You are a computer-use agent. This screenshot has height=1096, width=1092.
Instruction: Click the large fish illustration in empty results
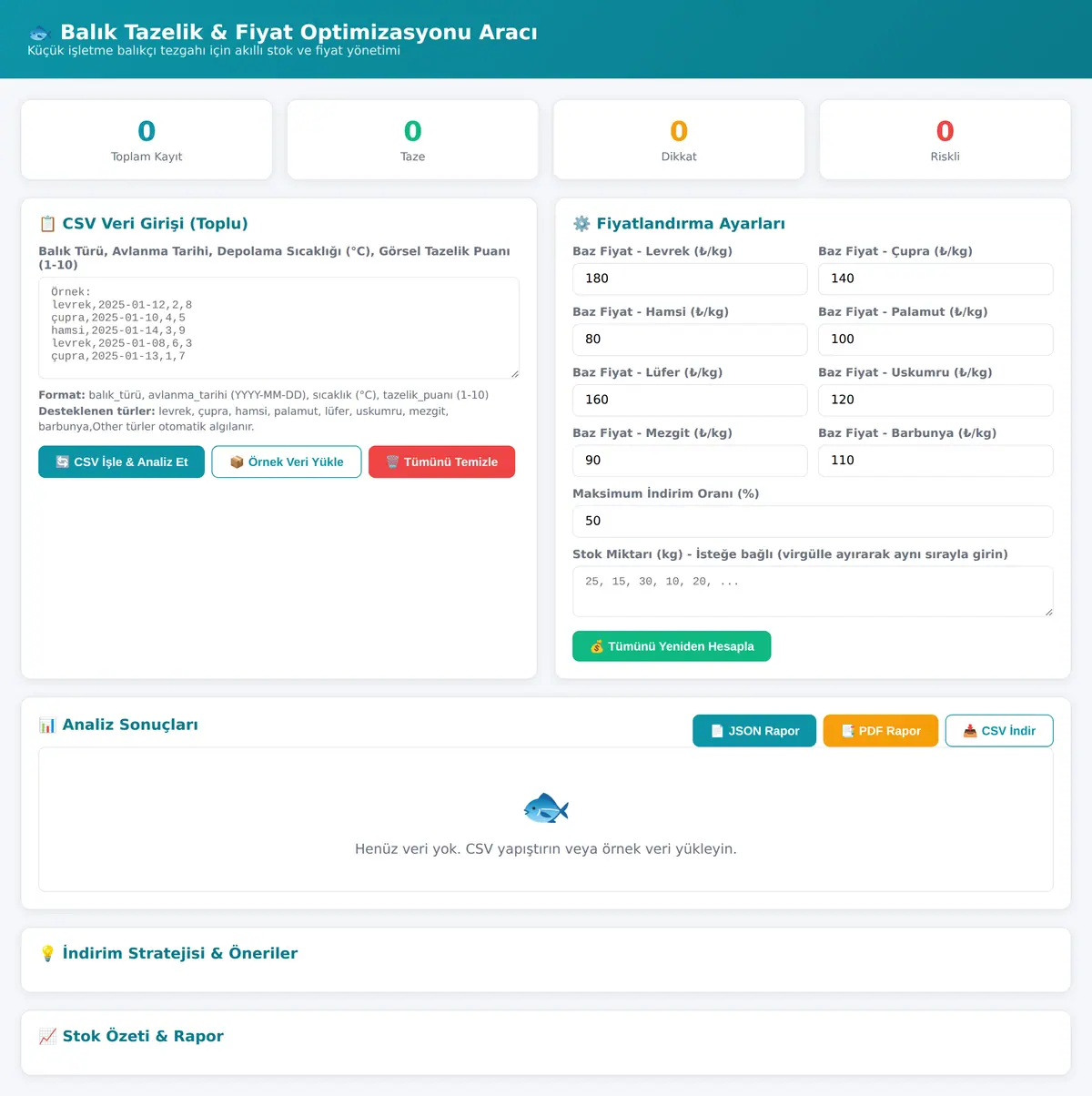click(x=546, y=807)
